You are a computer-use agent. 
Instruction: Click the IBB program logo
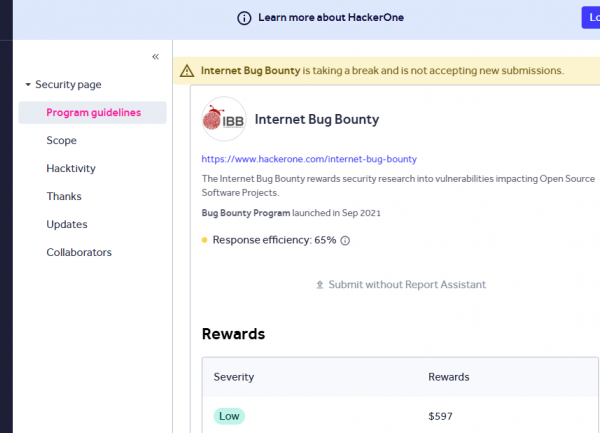(224, 119)
